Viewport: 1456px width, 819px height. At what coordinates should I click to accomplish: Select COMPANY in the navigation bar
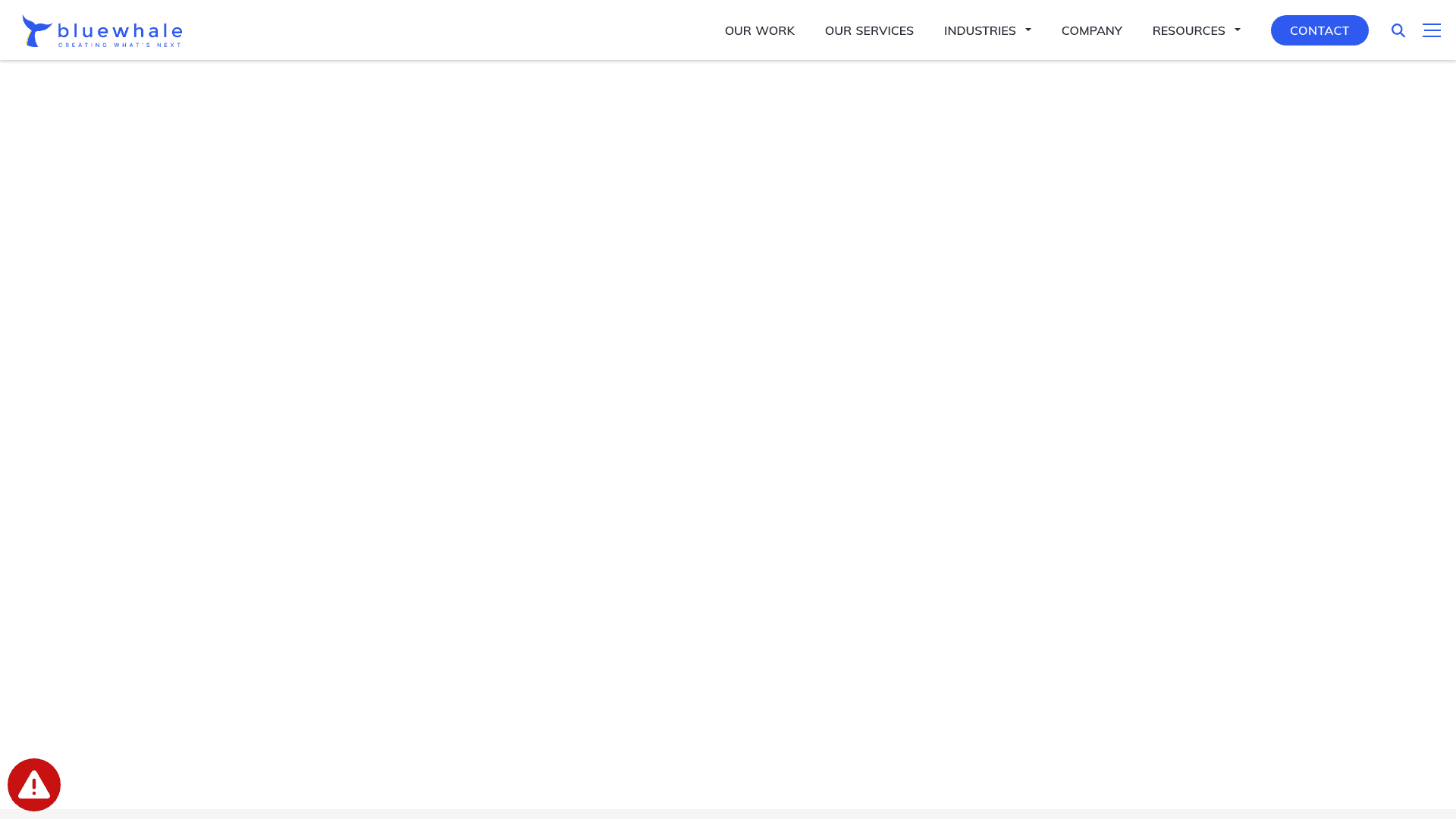1091,30
